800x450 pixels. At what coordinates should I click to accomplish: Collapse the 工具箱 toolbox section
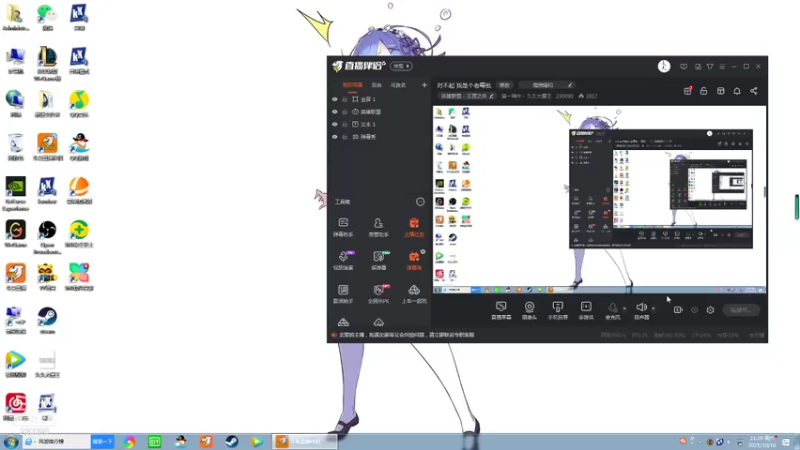420,202
